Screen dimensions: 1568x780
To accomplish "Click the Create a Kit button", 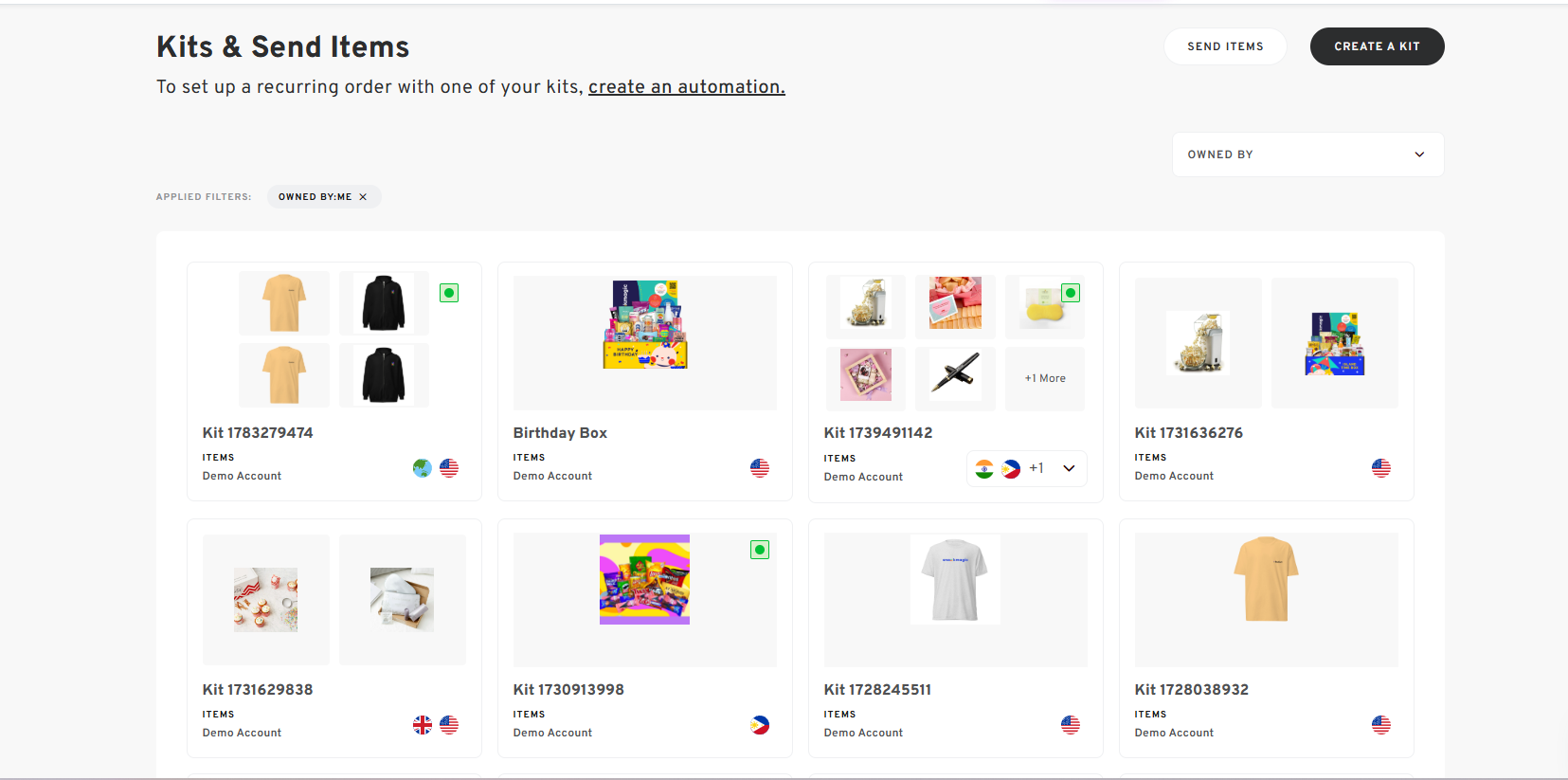I will [x=1377, y=46].
